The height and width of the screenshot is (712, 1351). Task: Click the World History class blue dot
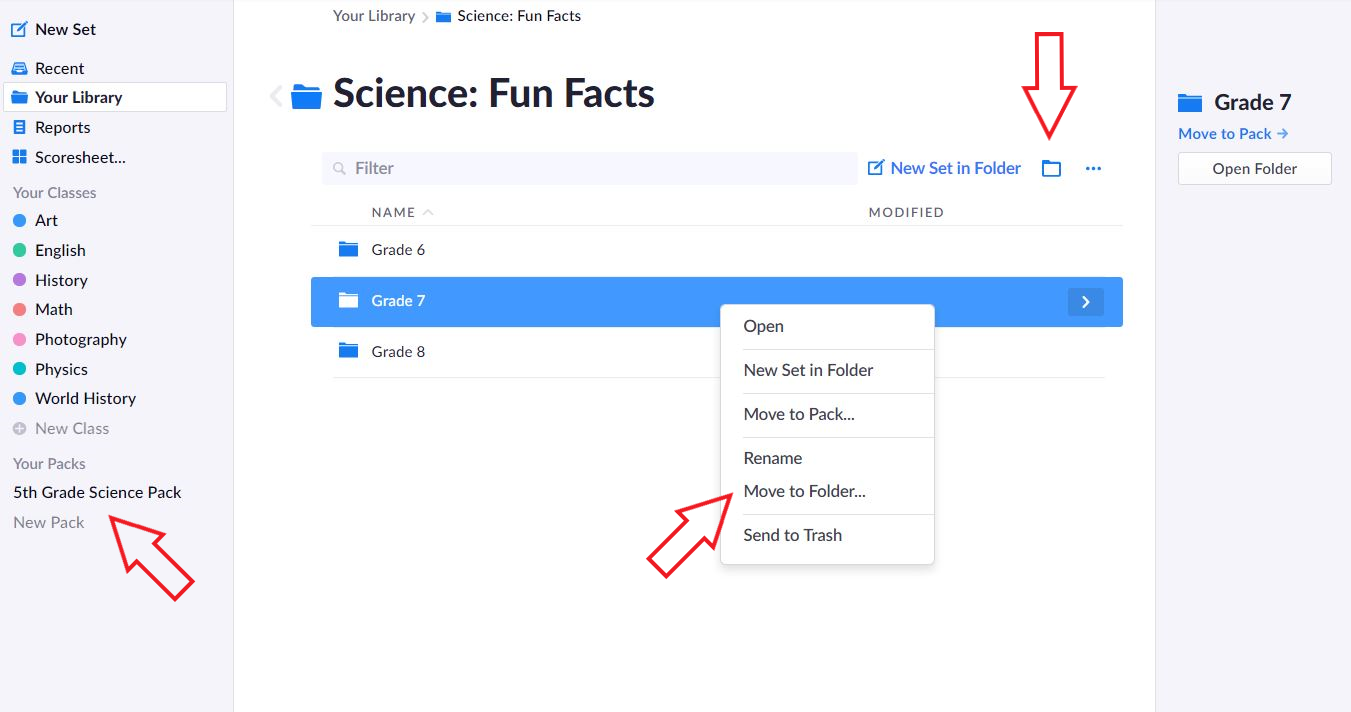pos(19,398)
